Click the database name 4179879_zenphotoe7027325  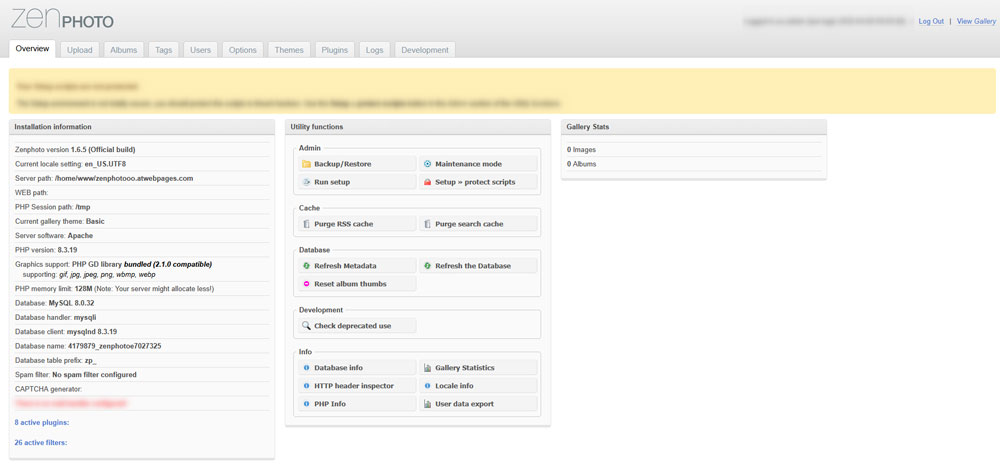pyautogui.click(x=115, y=346)
